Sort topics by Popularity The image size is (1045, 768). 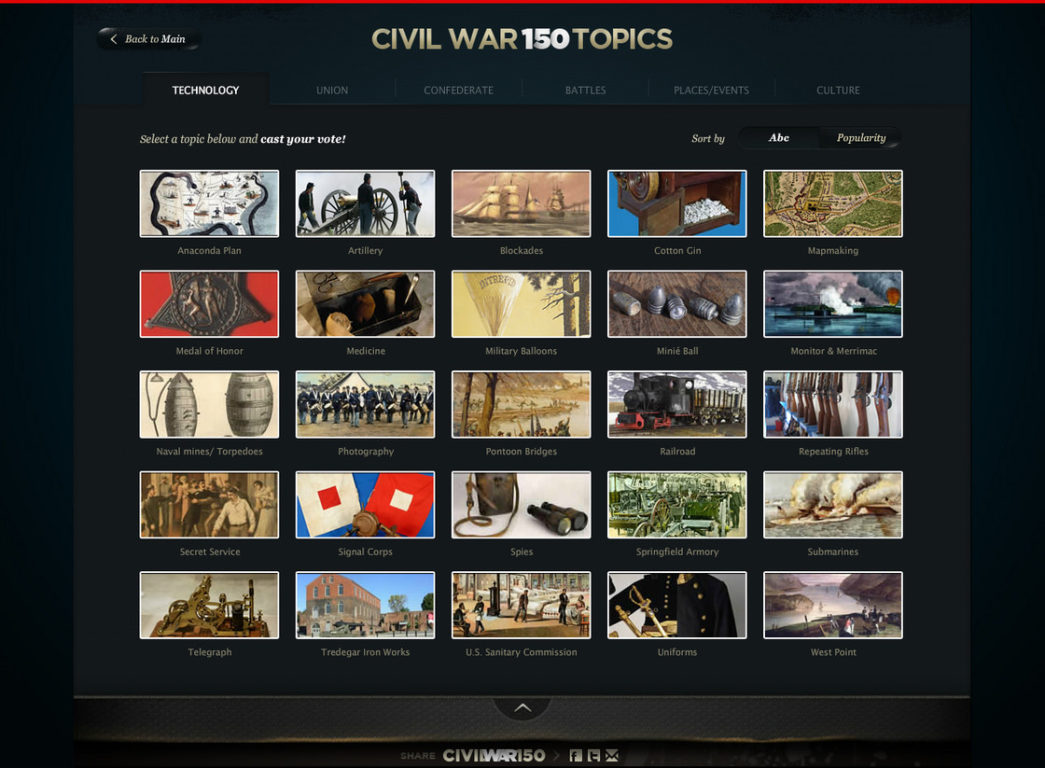861,138
